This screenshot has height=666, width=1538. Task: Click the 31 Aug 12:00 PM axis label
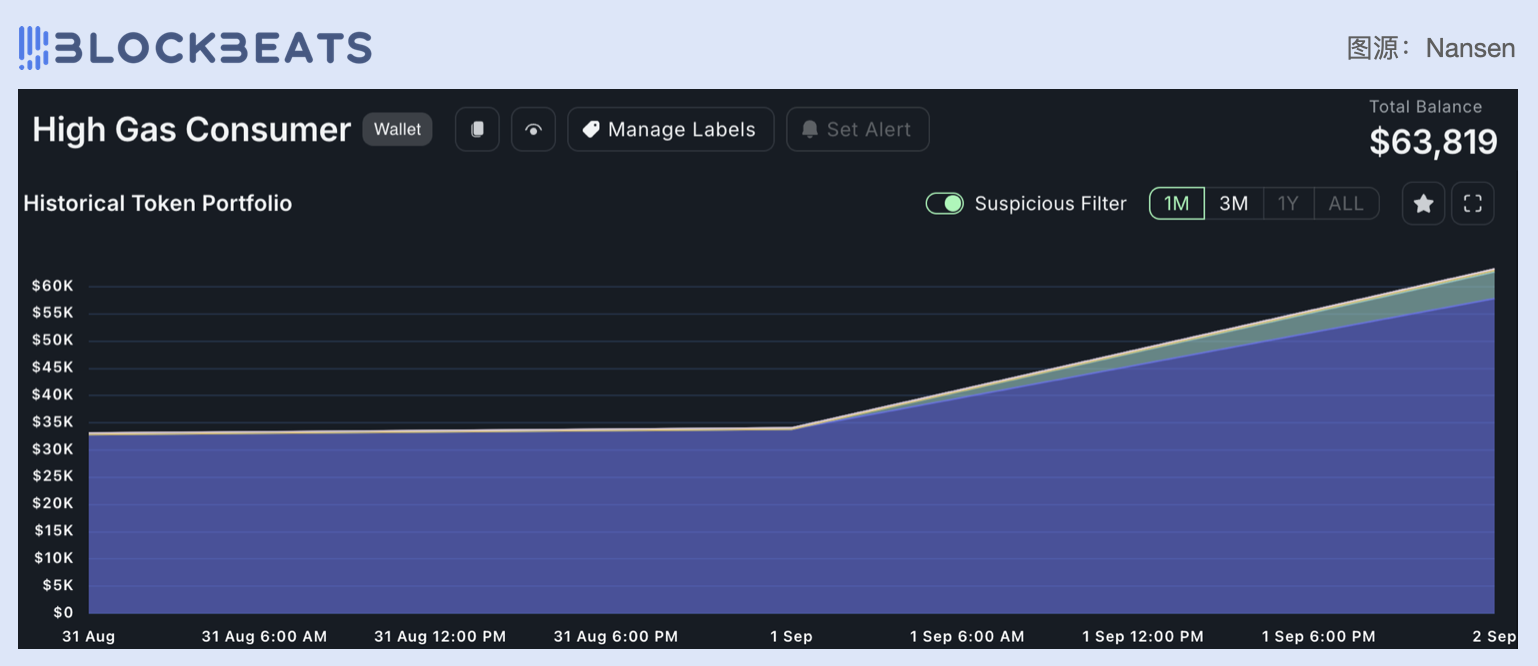click(x=439, y=636)
